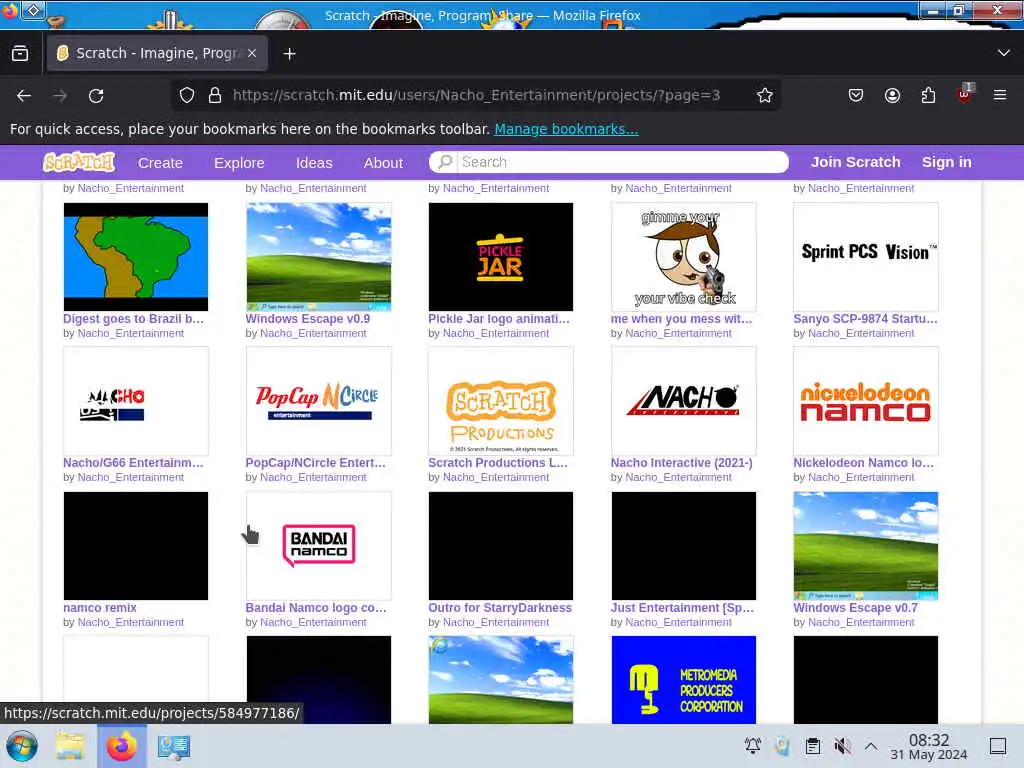The height and width of the screenshot is (768, 1024).
Task: Click the show desktop button
Action: [x=998, y=746]
